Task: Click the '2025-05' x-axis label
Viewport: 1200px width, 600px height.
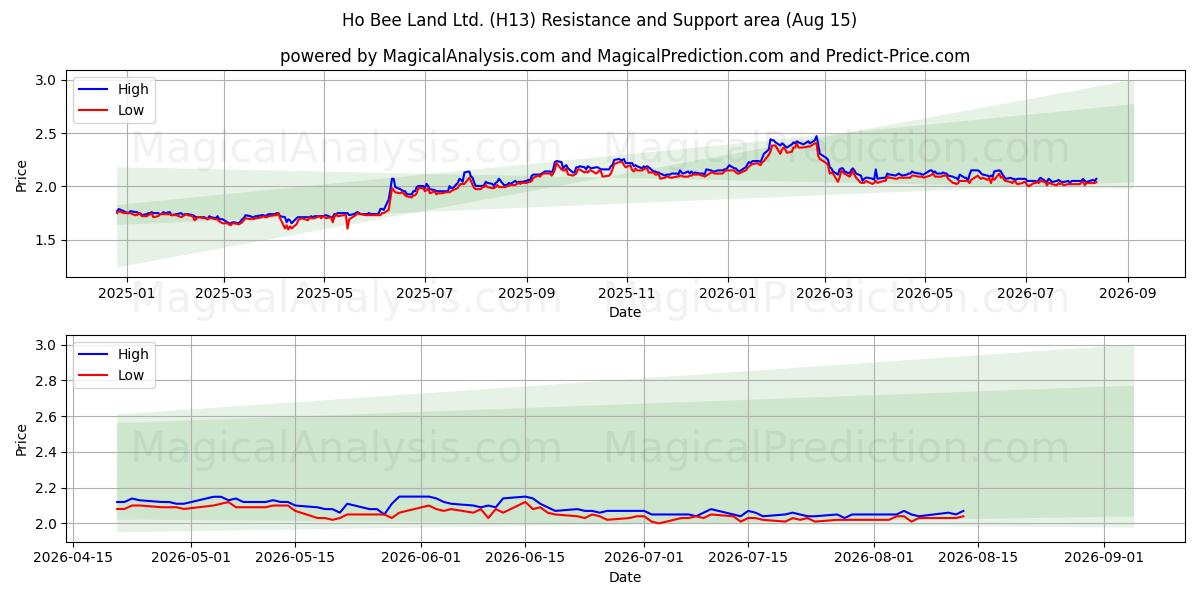Action: point(324,293)
